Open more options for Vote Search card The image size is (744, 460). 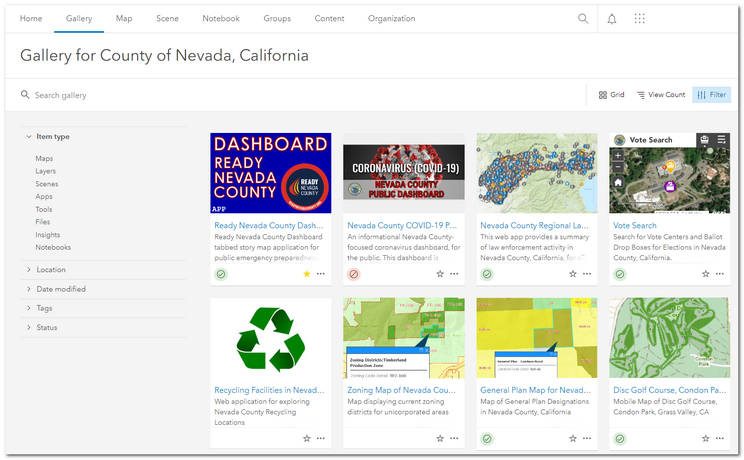click(721, 273)
